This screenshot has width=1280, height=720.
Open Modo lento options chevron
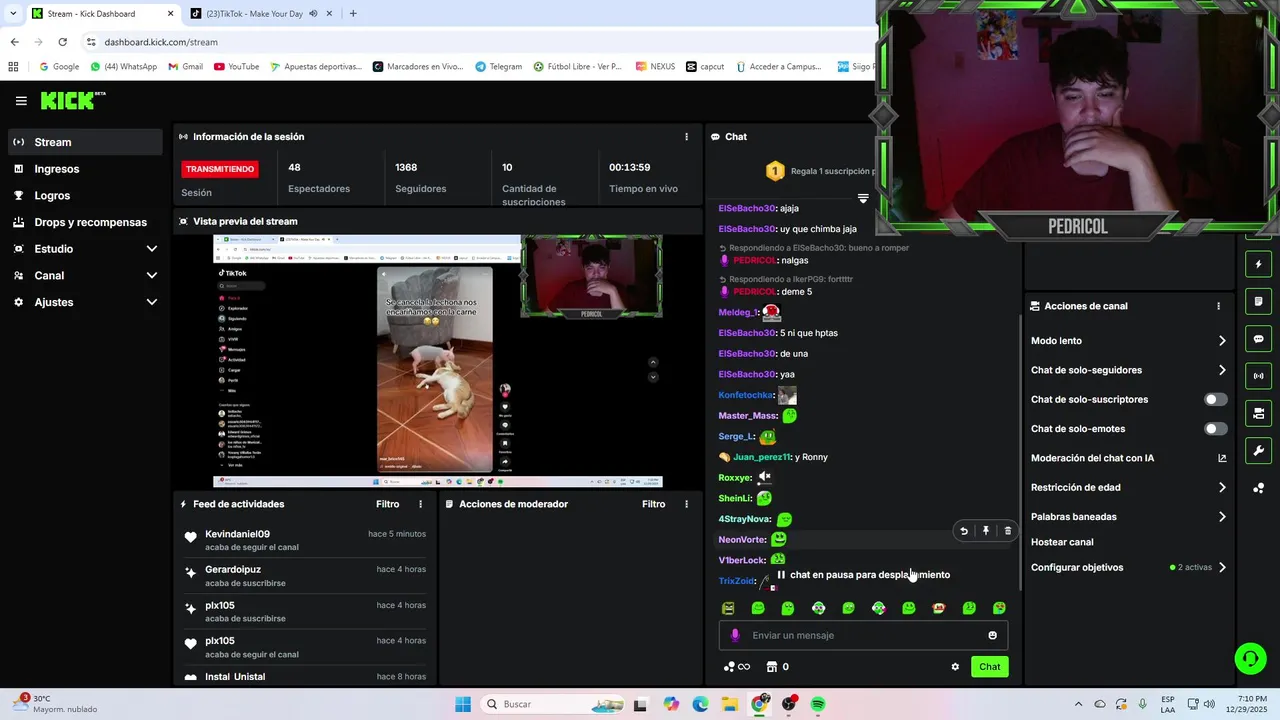point(1222,341)
